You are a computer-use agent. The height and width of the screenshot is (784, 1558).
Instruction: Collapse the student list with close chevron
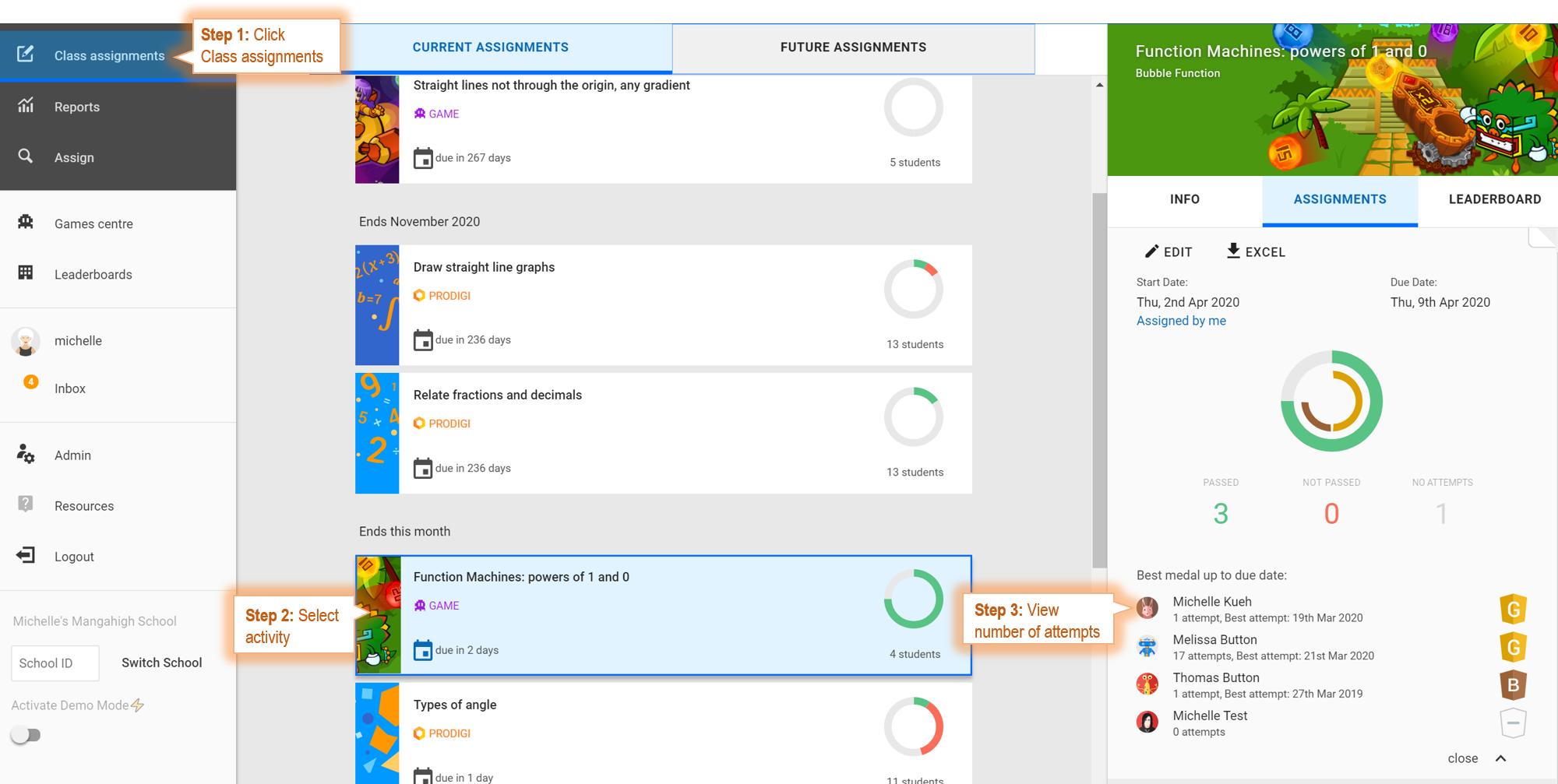1501,758
